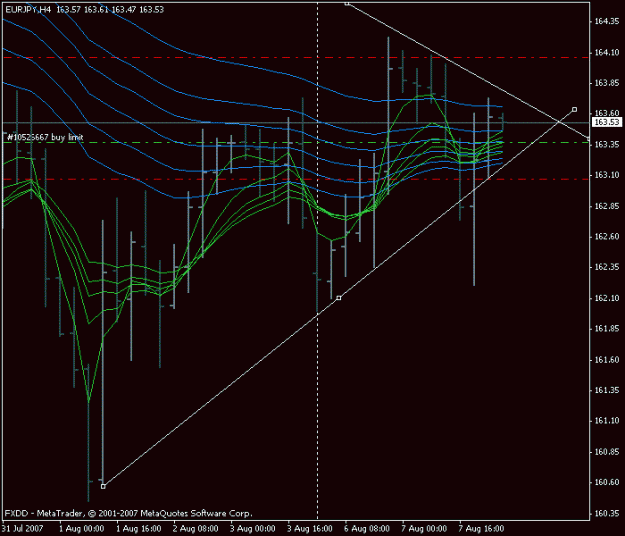Viewport: 625px width, 536px height.
Task: Click the 162.35 price scale label
Action: (607, 267)
